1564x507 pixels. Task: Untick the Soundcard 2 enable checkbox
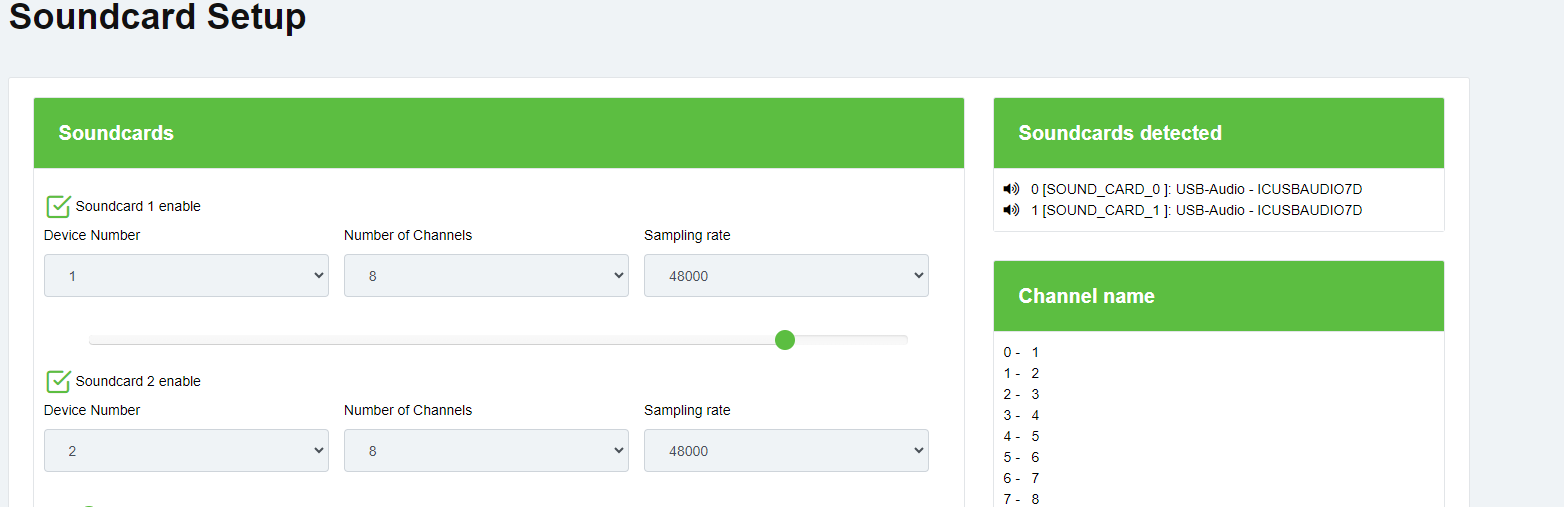point(58,381)
